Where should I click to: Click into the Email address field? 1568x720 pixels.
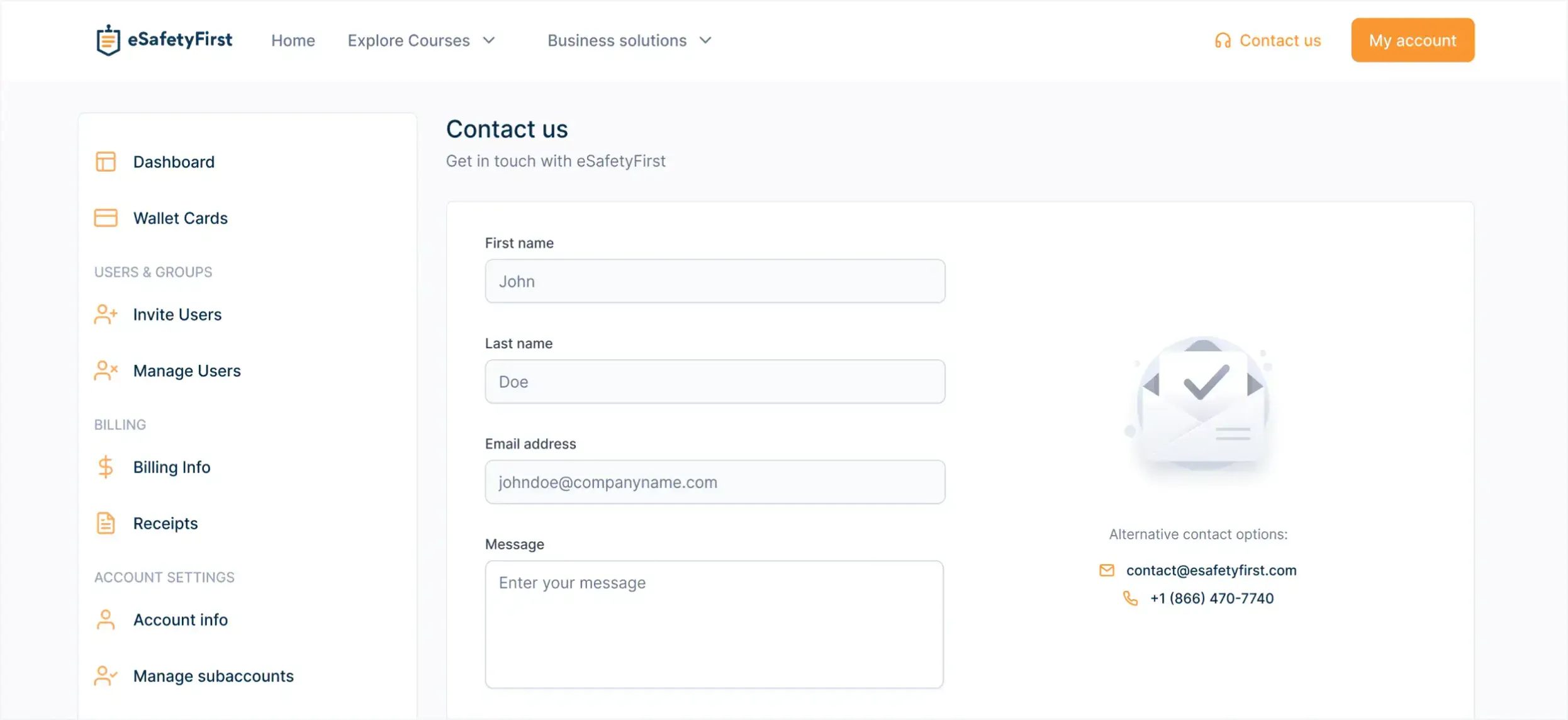coord(715,482)
